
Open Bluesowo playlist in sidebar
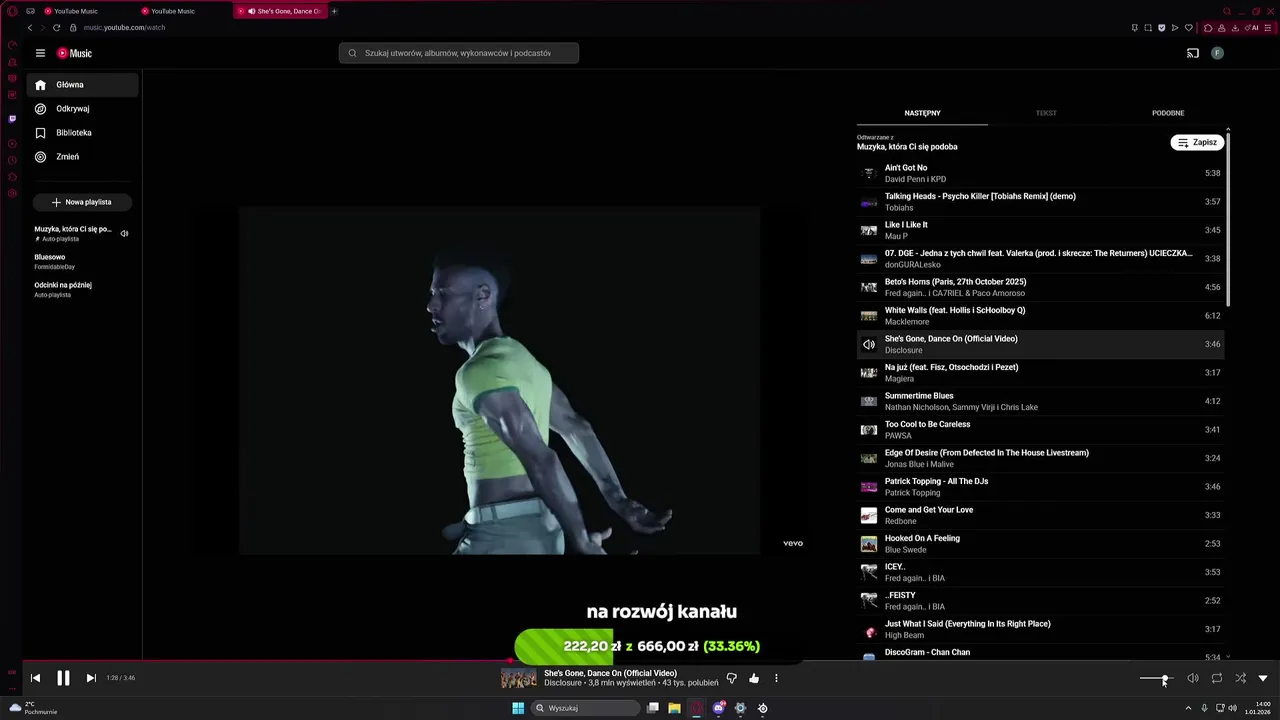82,261
